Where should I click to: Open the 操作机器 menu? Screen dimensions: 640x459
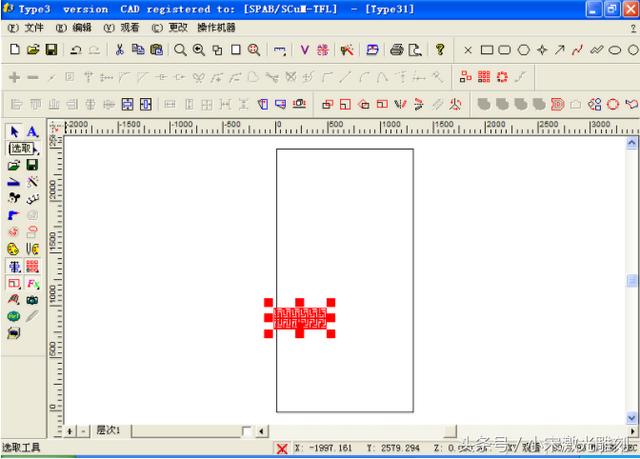(x=216, y=27)
